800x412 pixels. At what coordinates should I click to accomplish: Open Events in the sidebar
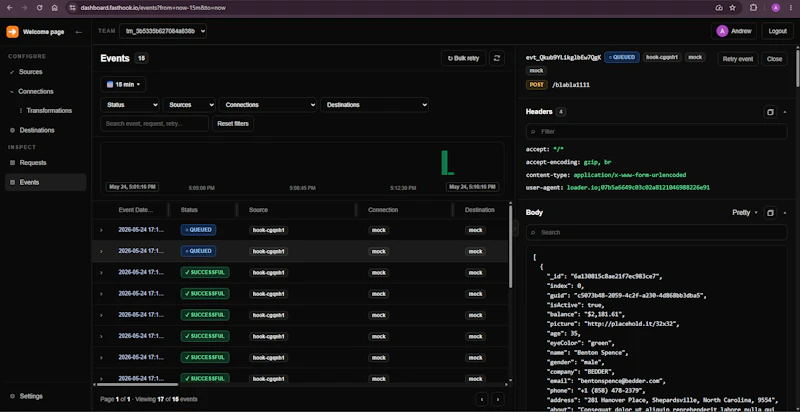pos(45,183)
